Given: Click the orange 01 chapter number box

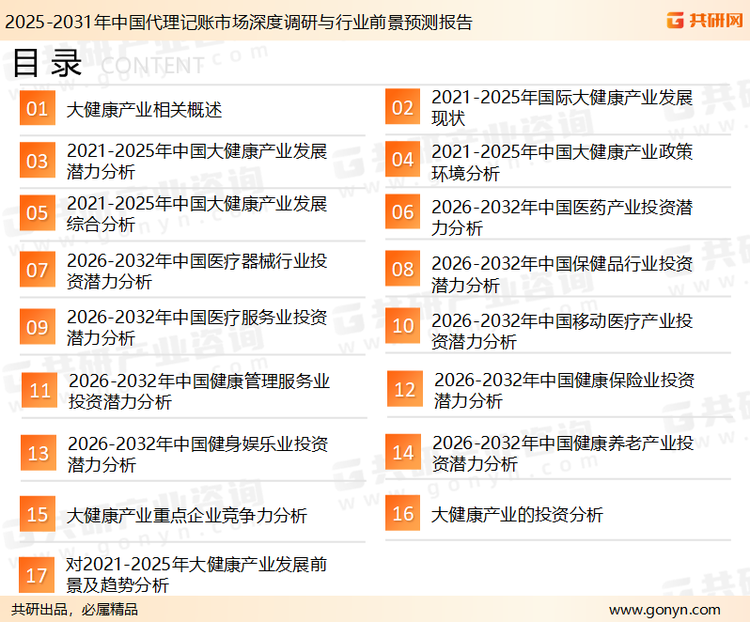Looking at the screenshot, I should point(37,108).
